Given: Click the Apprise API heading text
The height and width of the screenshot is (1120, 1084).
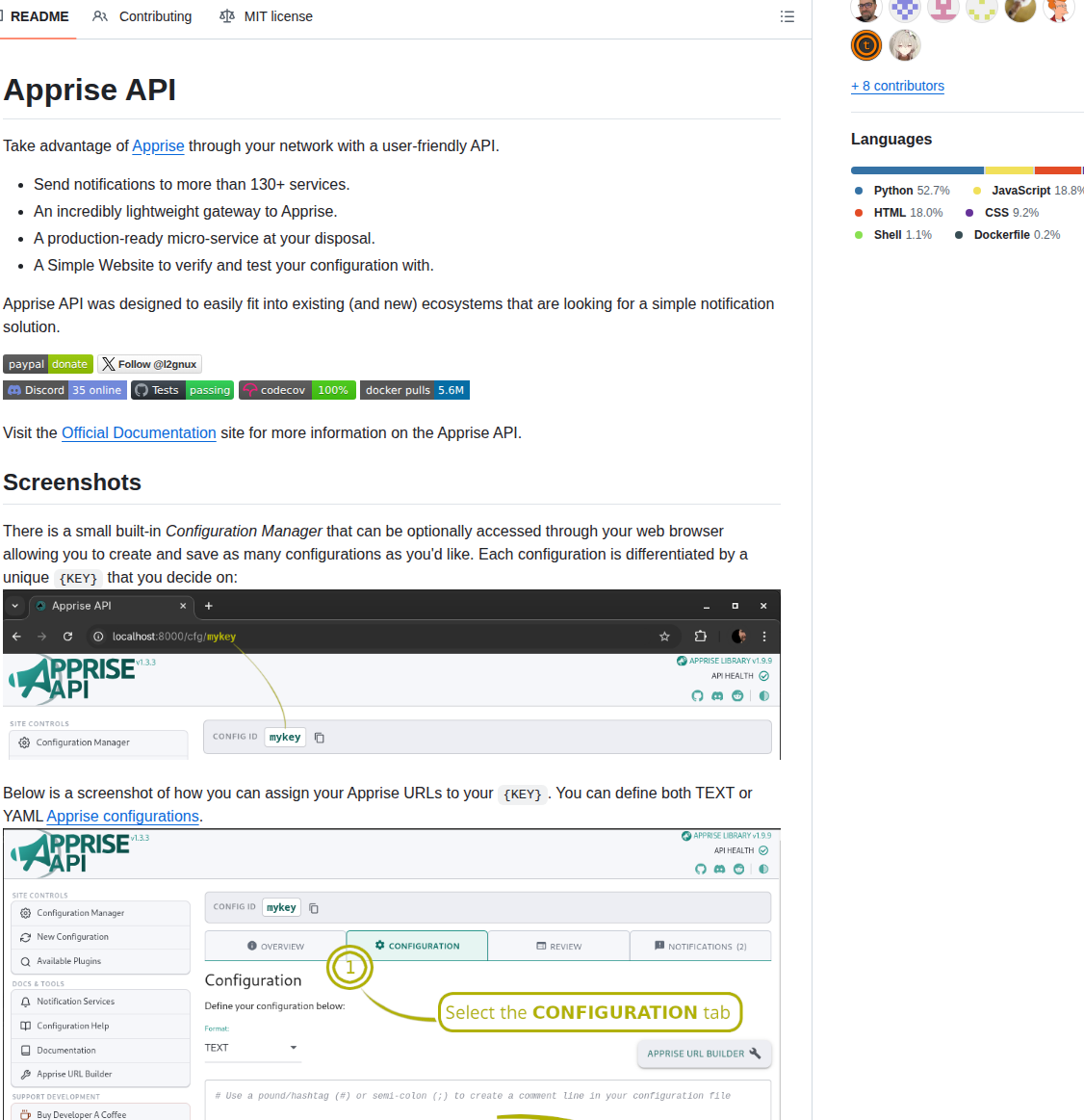Looking at the screenshot, I should [90, 90].
